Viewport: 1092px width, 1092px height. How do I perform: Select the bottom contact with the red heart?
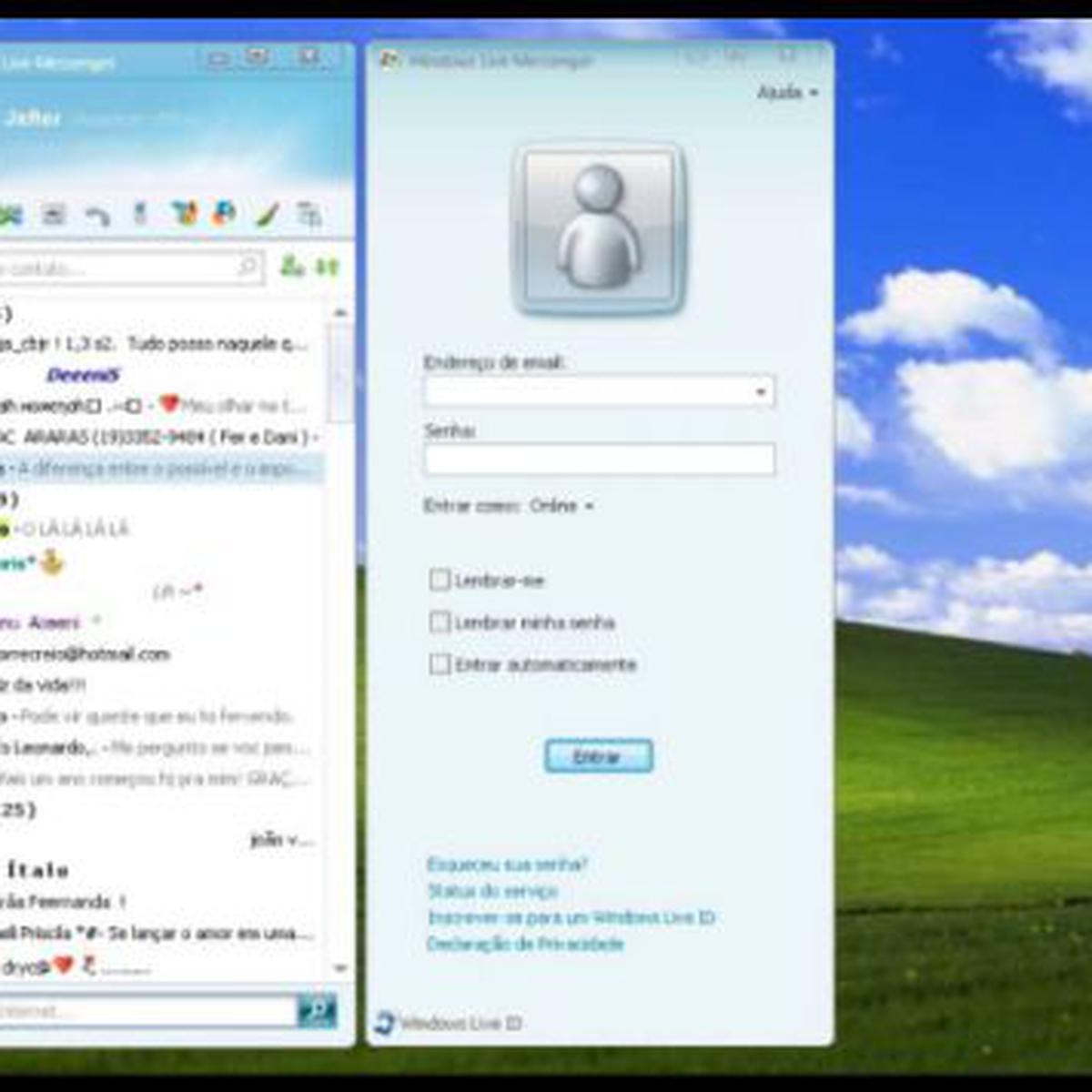[161, 966]
